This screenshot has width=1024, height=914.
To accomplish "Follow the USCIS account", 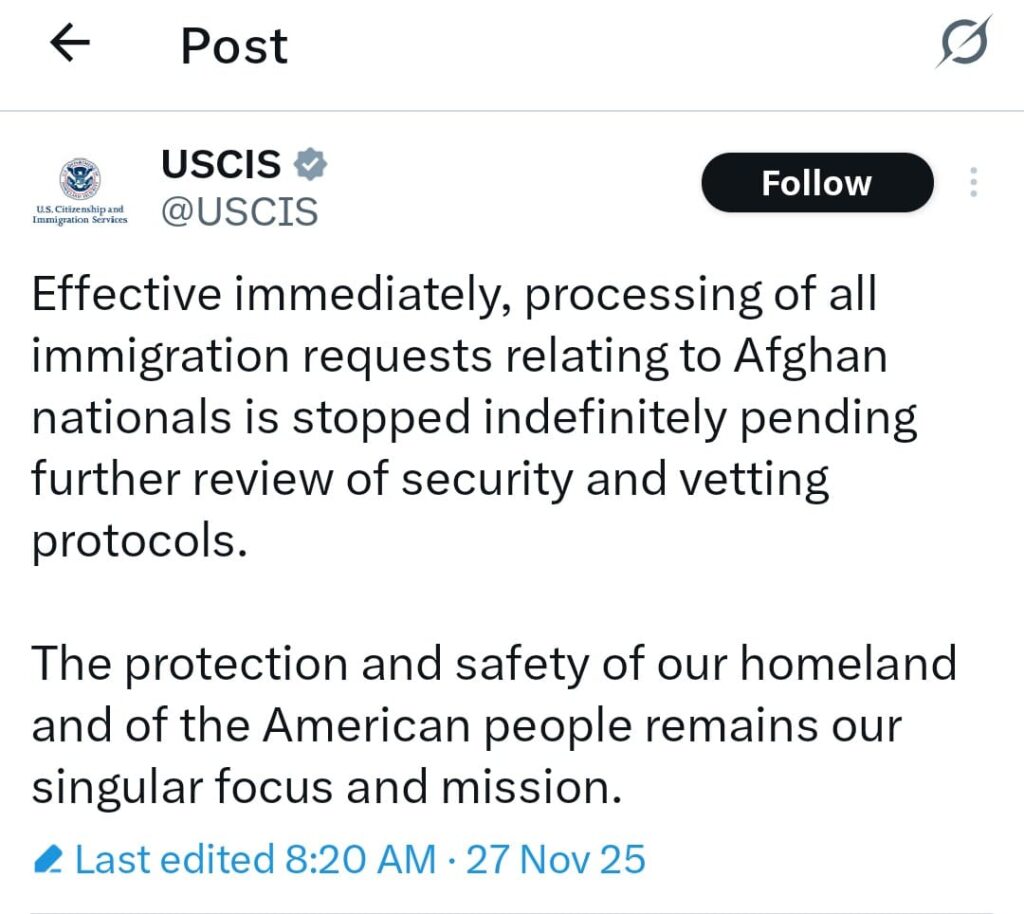I will (x=816, y=183).
